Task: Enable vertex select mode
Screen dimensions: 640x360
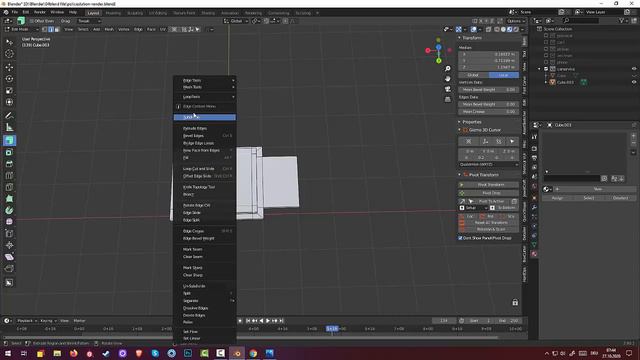Action: click(x=44, y=29)
